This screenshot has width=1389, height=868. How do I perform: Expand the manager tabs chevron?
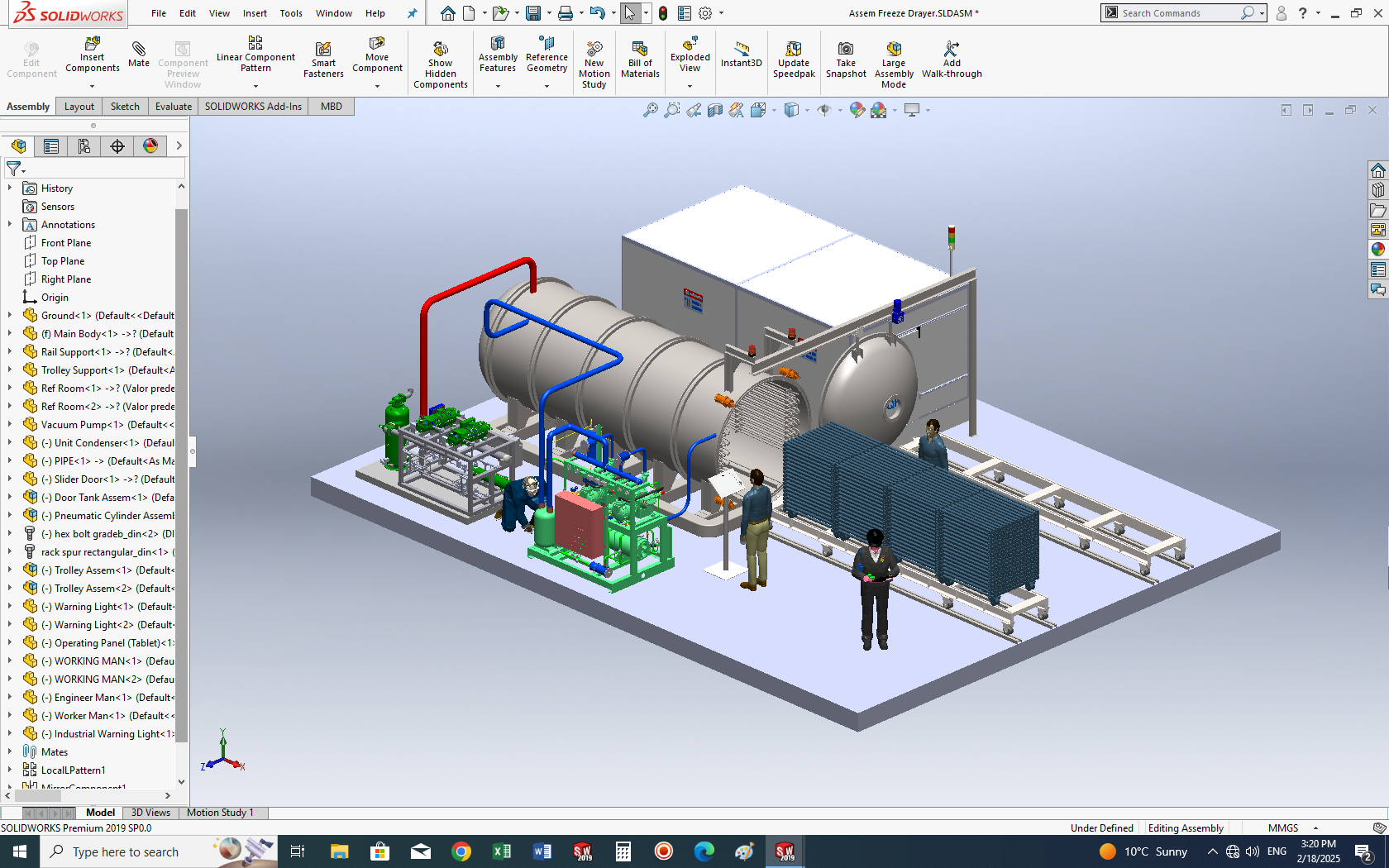pos(179,146)
